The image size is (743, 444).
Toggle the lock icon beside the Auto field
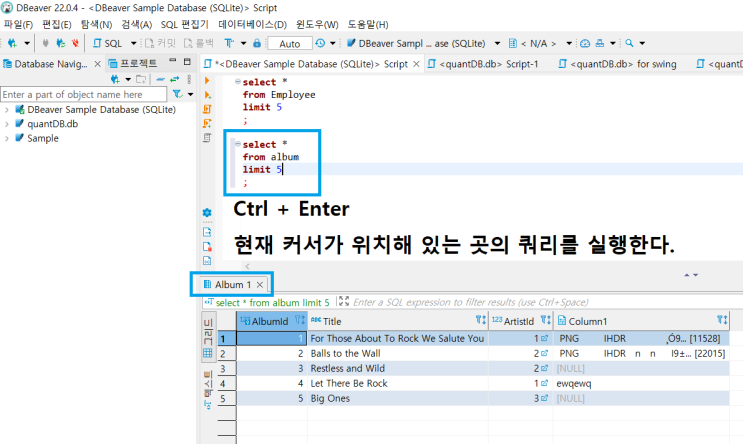pos(257,43)
